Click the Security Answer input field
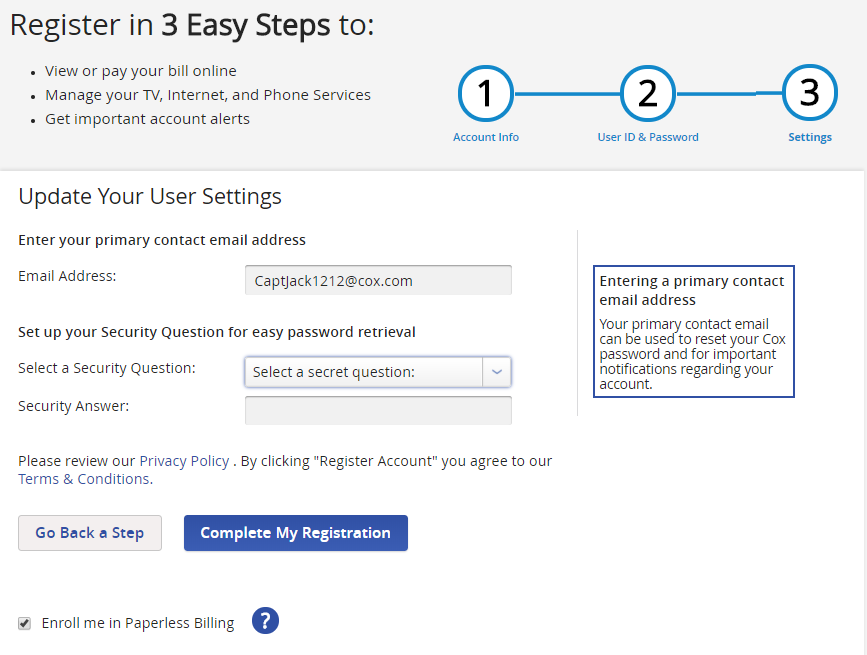867x655 pixels. pos(378,410)
